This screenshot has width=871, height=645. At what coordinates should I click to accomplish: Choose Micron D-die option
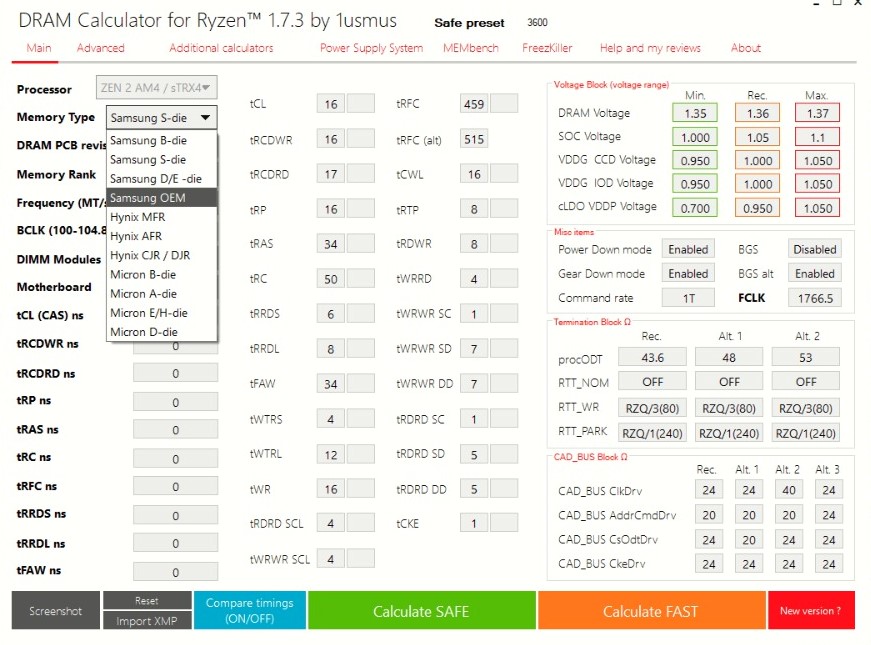coord(161,332)
